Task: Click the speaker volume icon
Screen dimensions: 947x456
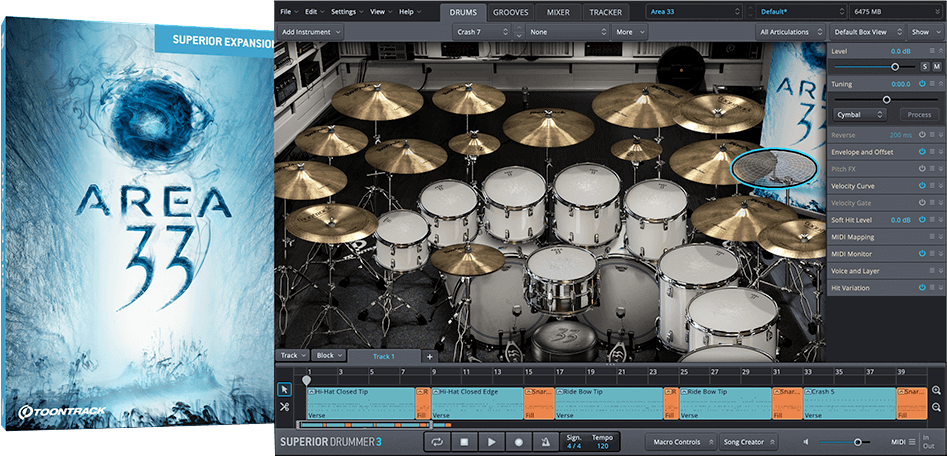Action: tap(806, 442)
